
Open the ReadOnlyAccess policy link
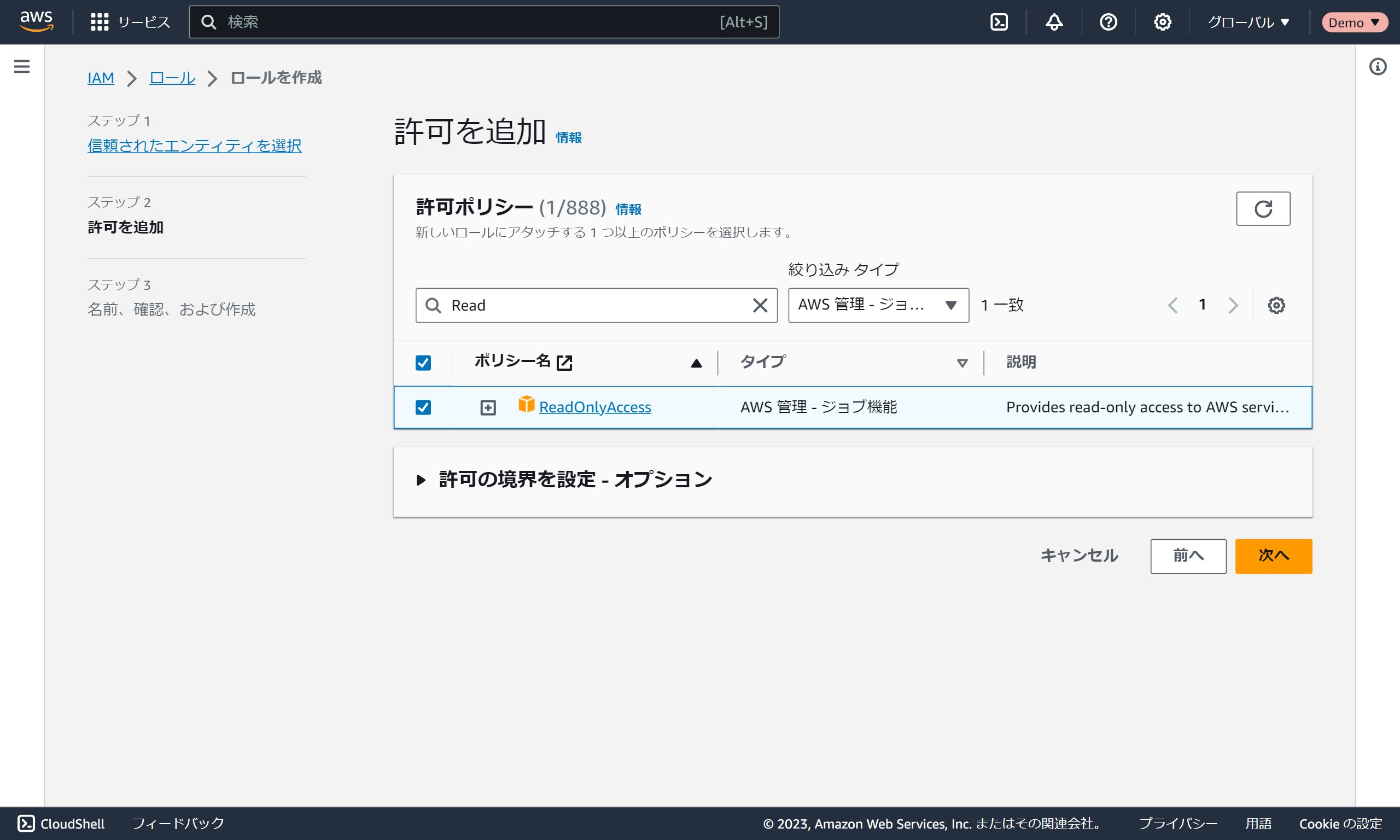coord(595,407)
